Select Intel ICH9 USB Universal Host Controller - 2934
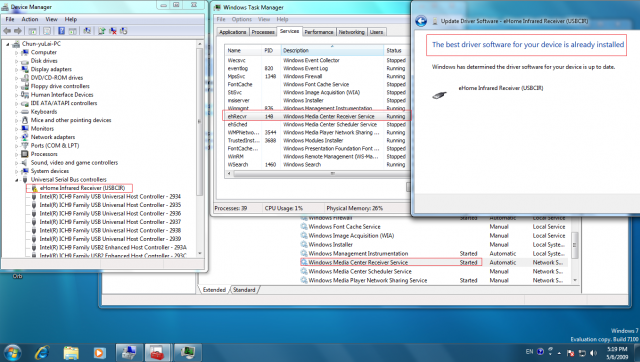The image size is (640, 362). pos(110,197)
